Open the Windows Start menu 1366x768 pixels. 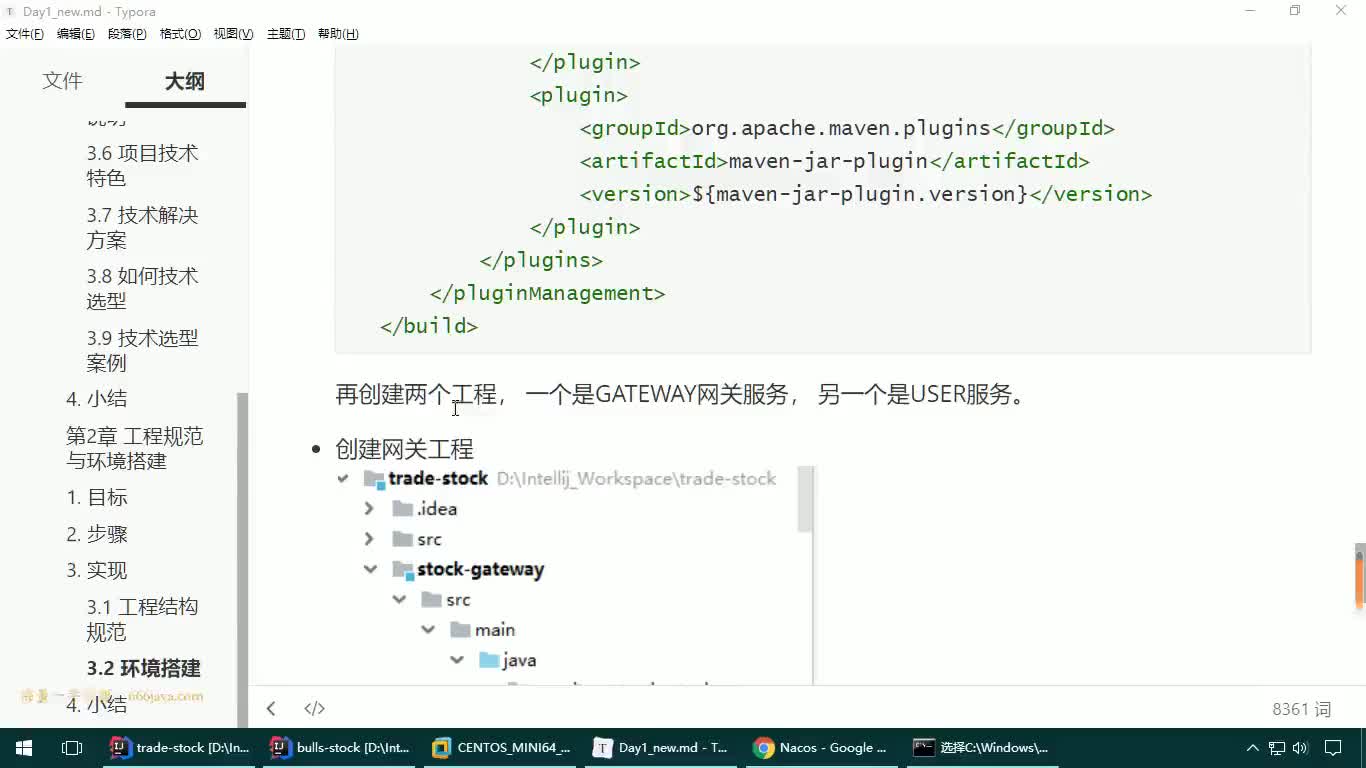tap(24, 748)
